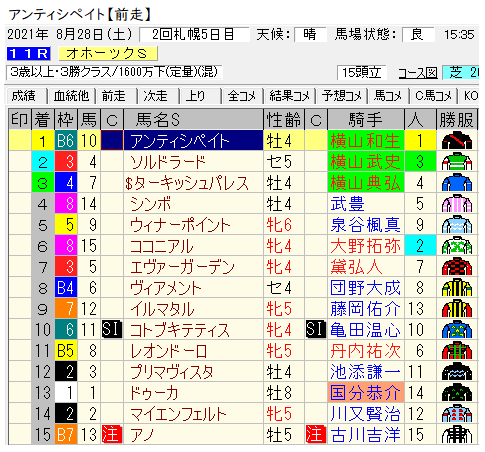
Task: Click the 騎手 column header
Action: tap(366, 119)
